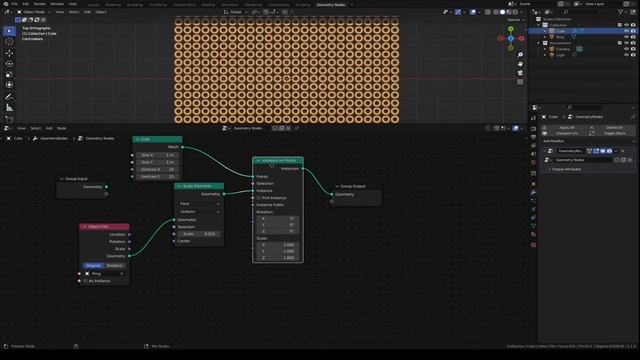Enable the Pick Instance checkbox

click(x=259, y=198)
